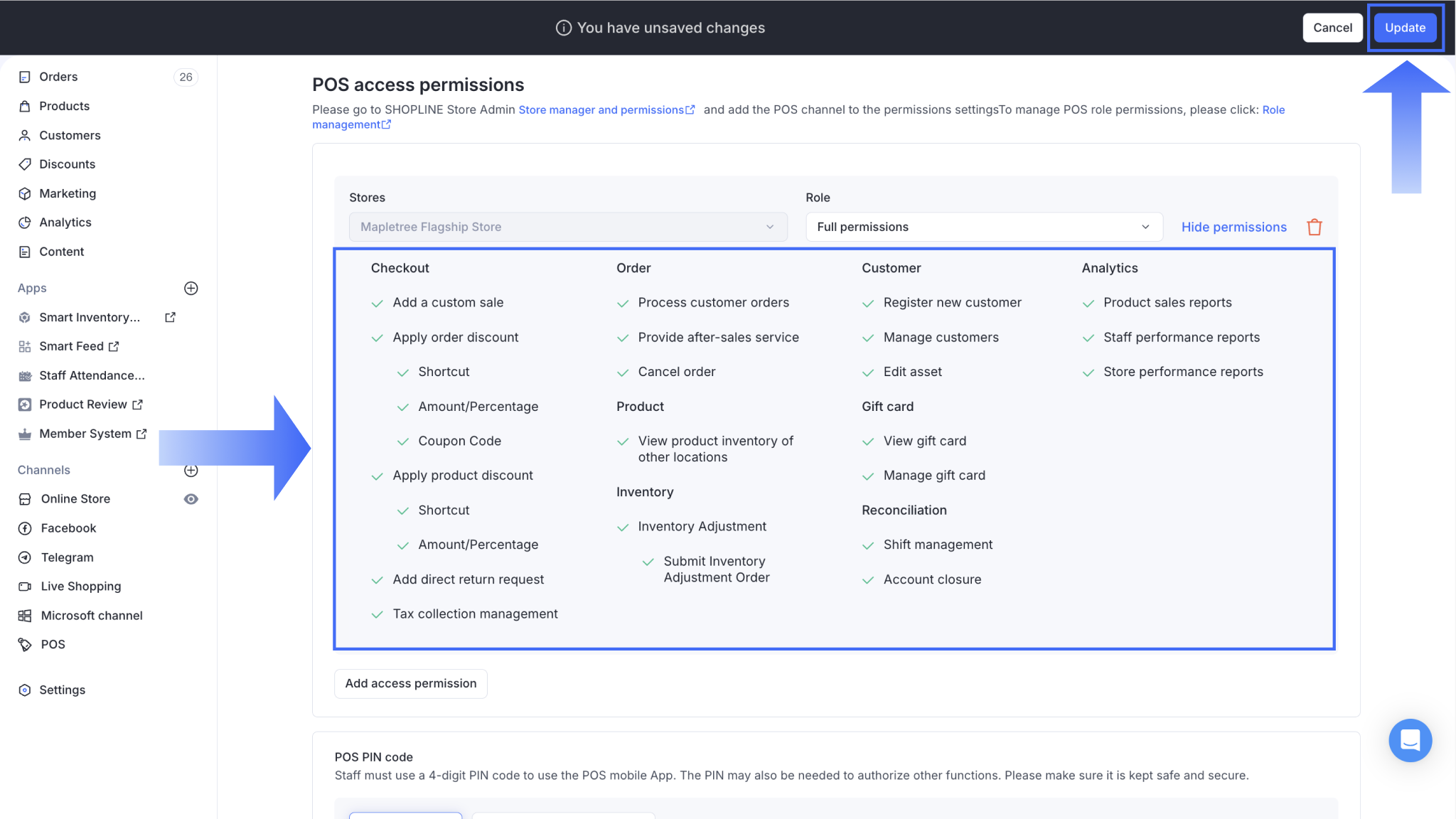
Task: Open the chat support bubble icon
Action: (1410, 740)
